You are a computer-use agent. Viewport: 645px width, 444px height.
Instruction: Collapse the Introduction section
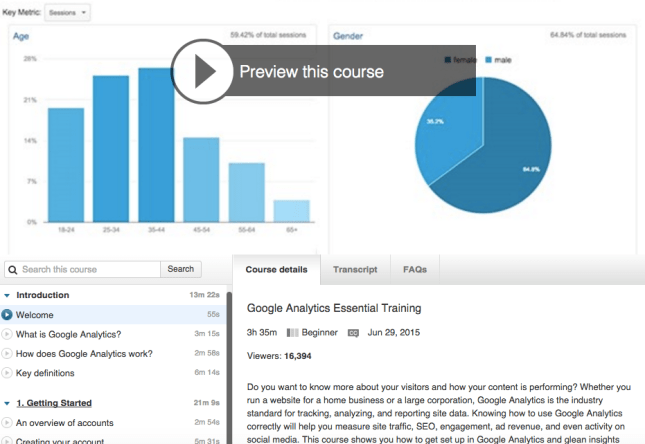[x=7, y=296]
